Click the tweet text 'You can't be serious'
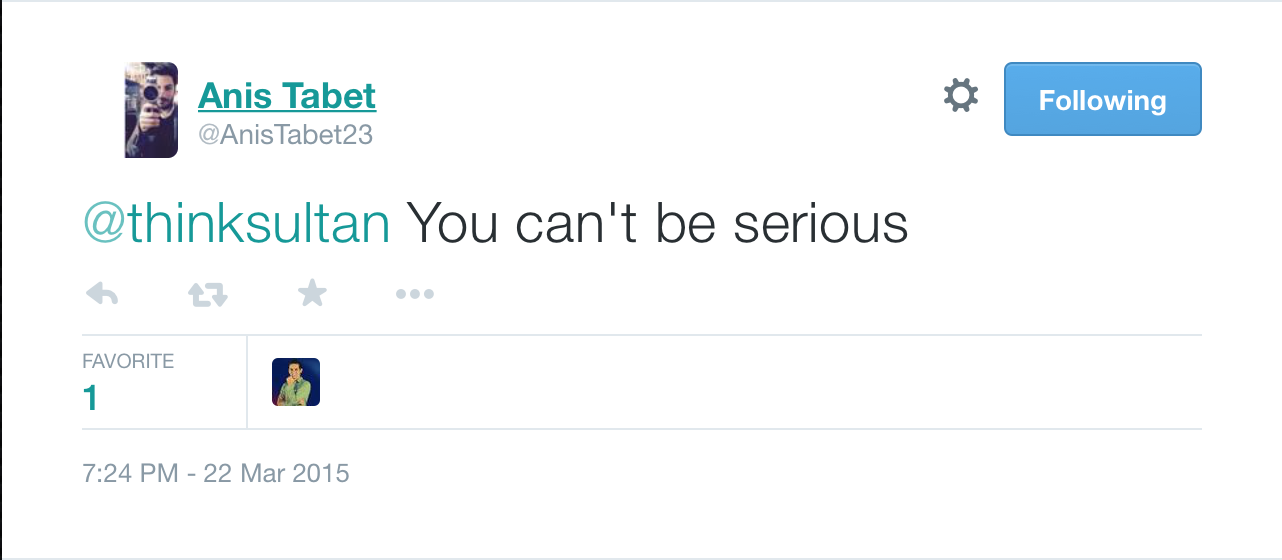This screenshot has width=1282, height=560. (657, 224)
